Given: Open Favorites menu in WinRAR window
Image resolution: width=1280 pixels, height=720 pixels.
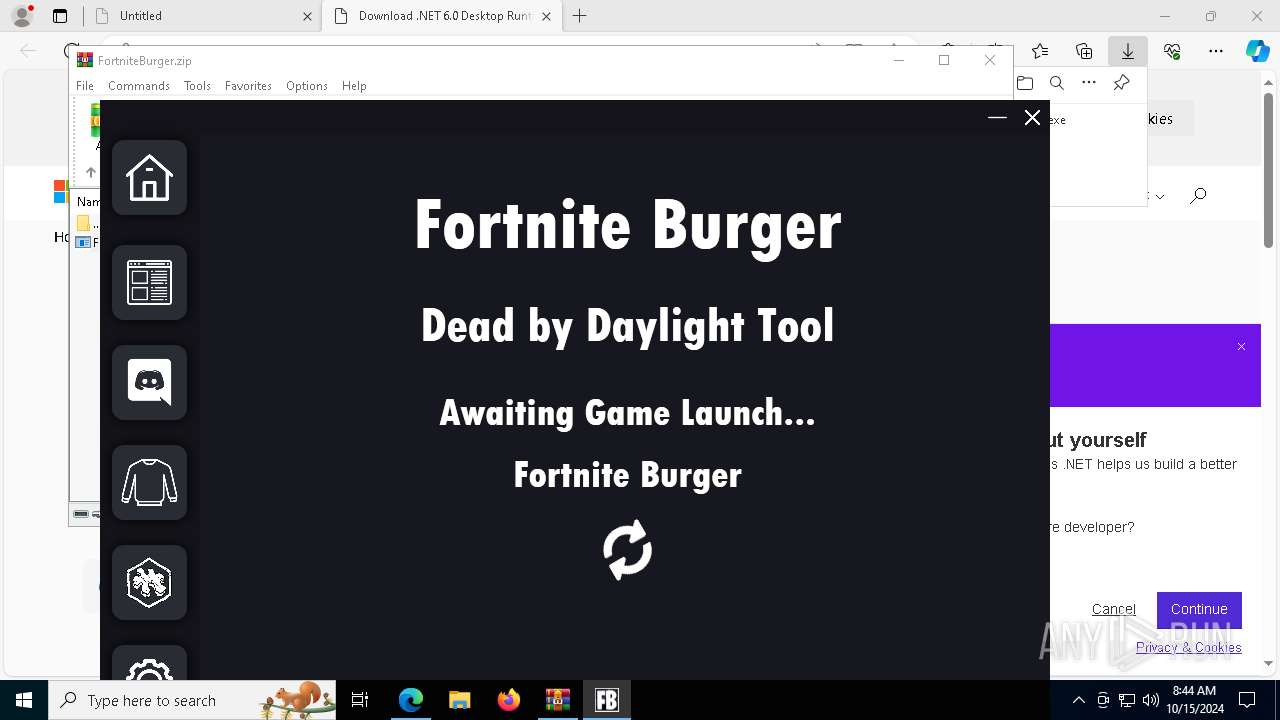Looking at the screenshot, I should (248, 86).
